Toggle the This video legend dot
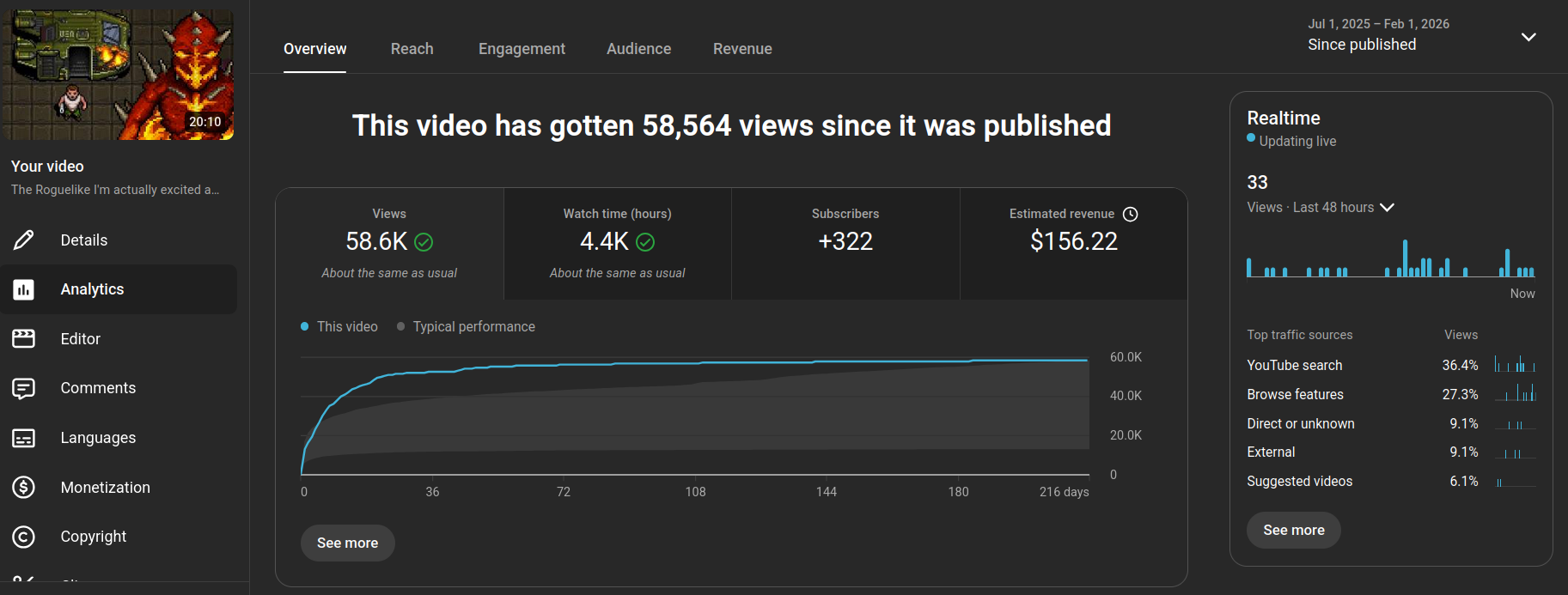Viewport: 1568px width, 595px height. tap(305, 326)
